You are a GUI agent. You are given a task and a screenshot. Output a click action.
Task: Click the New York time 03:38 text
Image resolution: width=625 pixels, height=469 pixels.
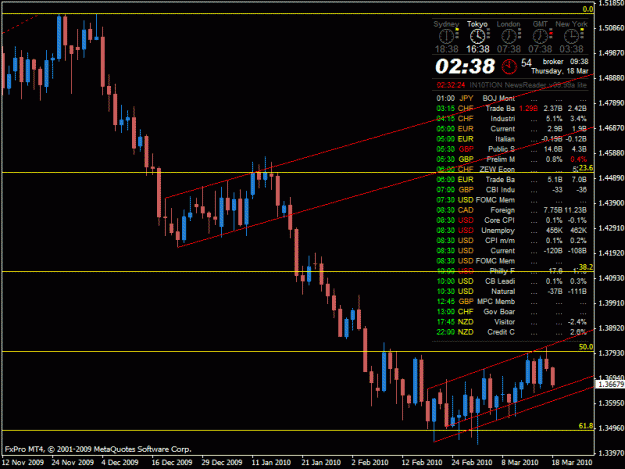tap(571, 49)
